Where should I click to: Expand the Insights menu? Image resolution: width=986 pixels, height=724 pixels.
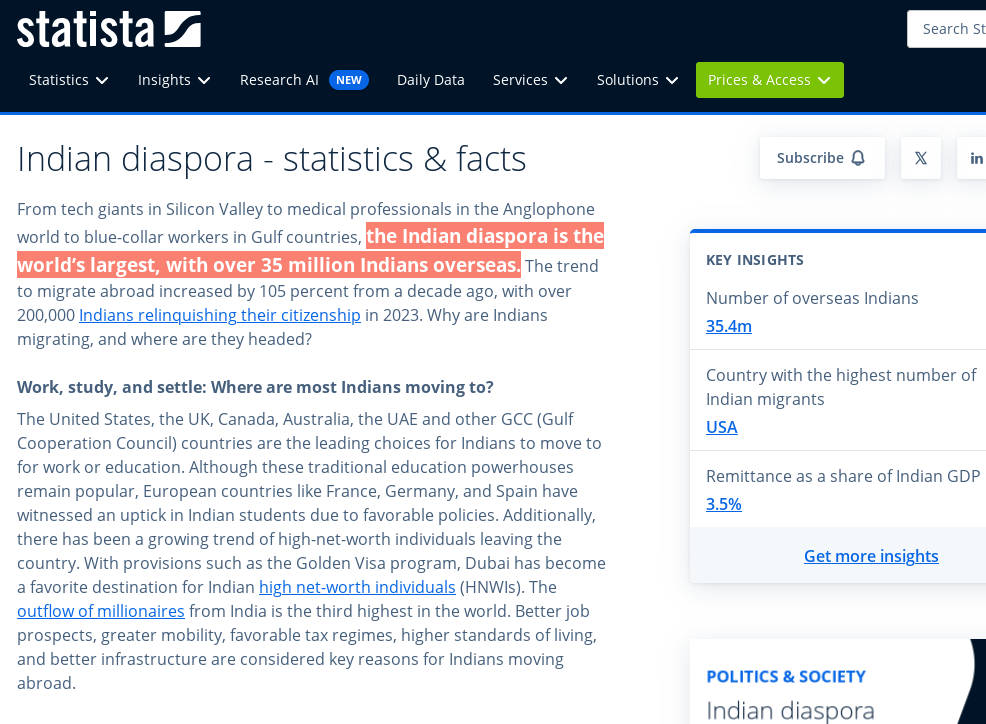[x=174, y=80]
